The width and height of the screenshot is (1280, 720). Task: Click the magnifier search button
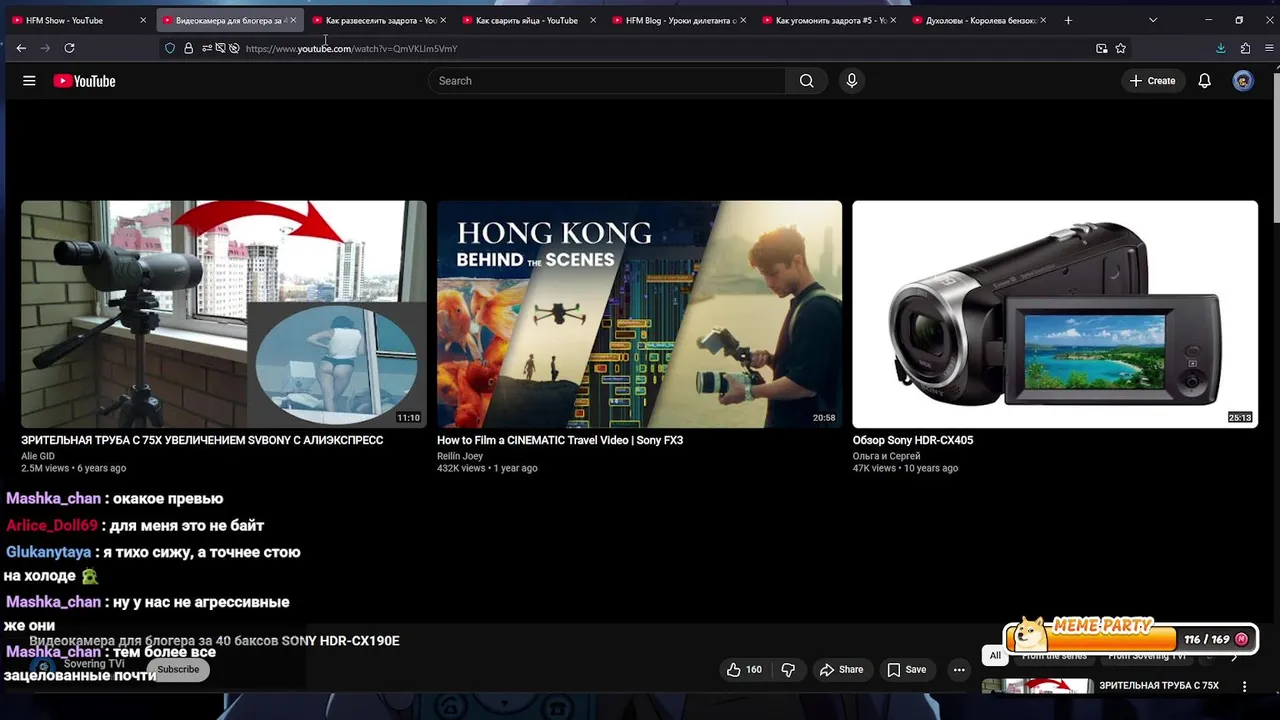[806, 81]
